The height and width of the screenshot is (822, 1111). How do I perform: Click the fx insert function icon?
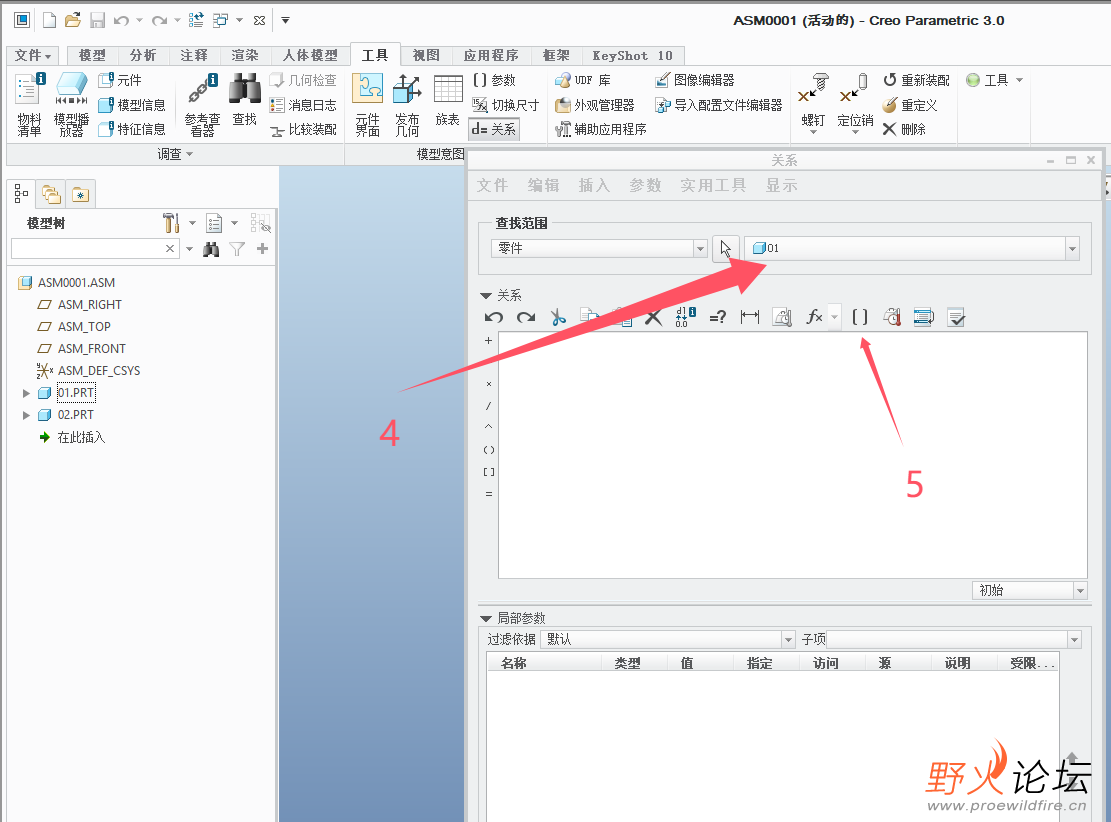click(814, 317)
